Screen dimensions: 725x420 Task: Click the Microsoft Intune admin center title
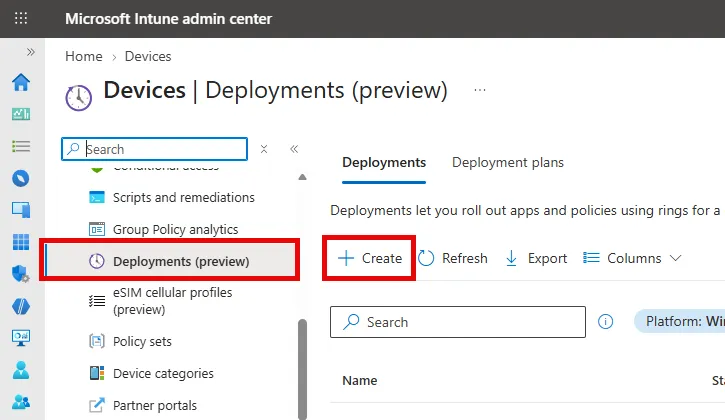pyautogui.click(x=168, y=19)
